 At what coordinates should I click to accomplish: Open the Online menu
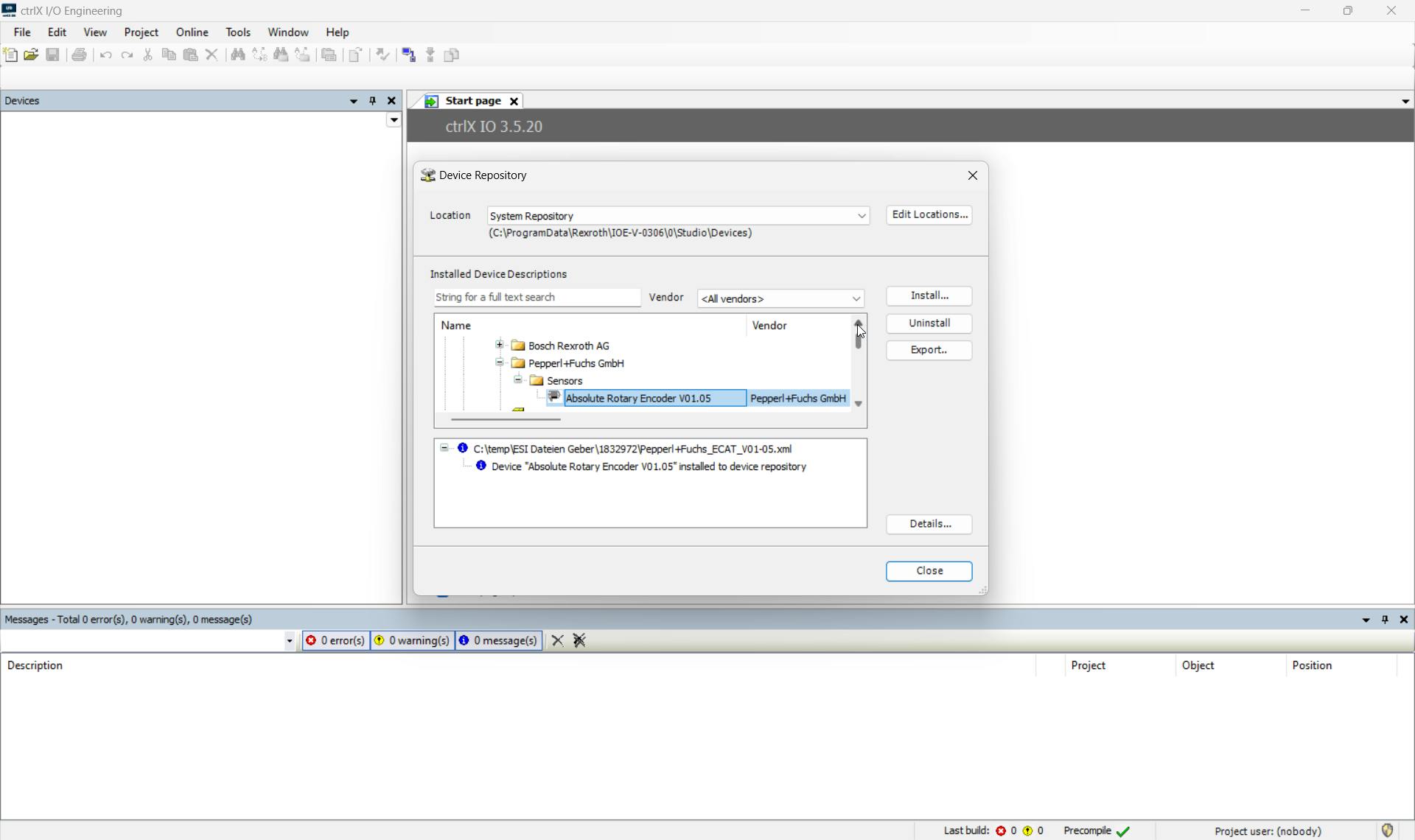coord(192,32)
